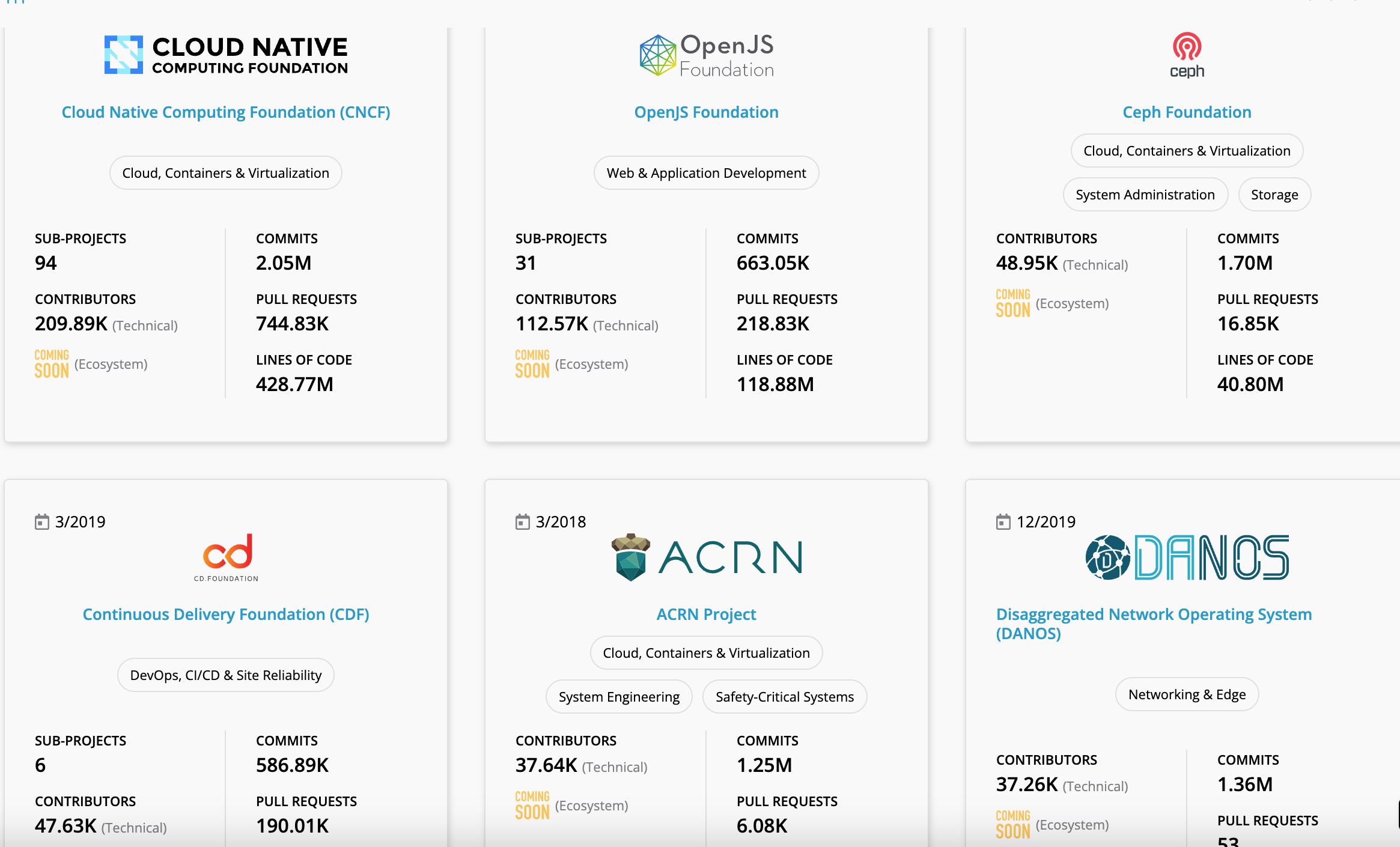Open Cloud Native Computing Foundation (CNCF) link

(x=226, y=112)
